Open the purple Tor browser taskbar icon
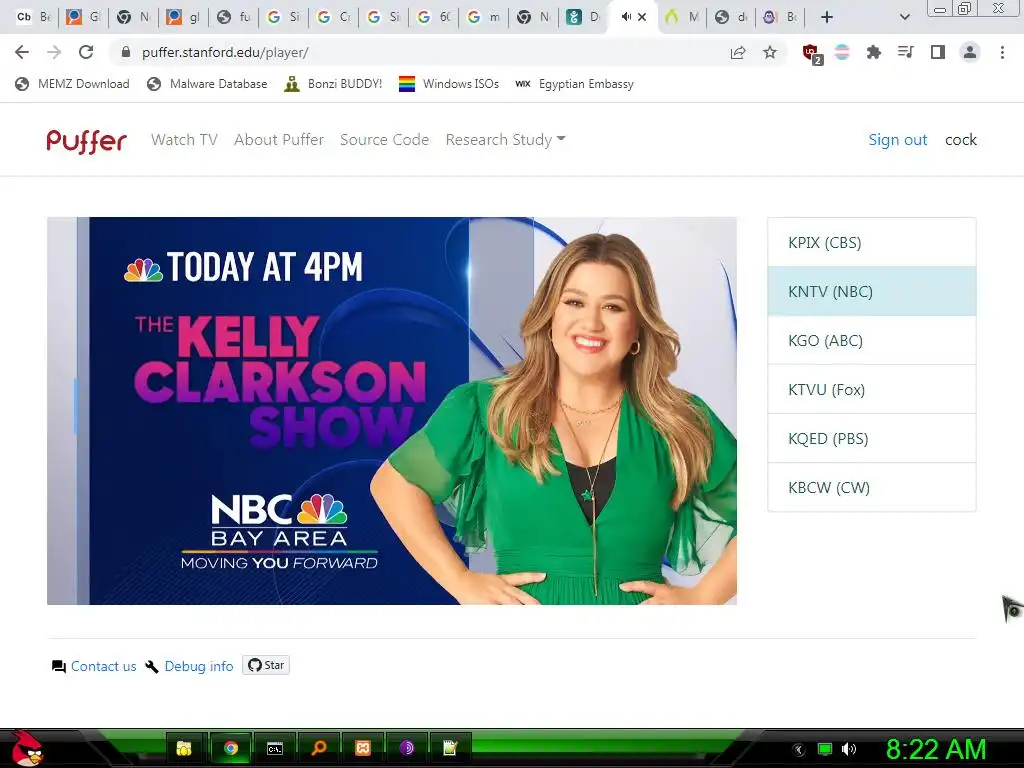This screenshot has width=1024, height=768. click(406, 748)
